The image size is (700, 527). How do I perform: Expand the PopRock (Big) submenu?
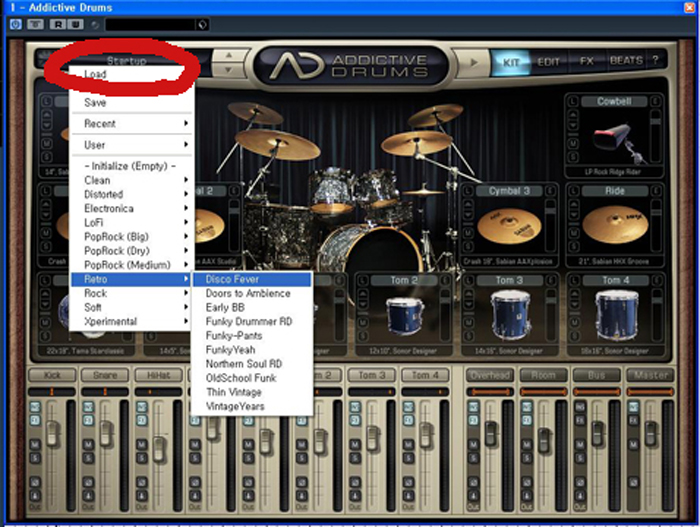click(132, 237)
